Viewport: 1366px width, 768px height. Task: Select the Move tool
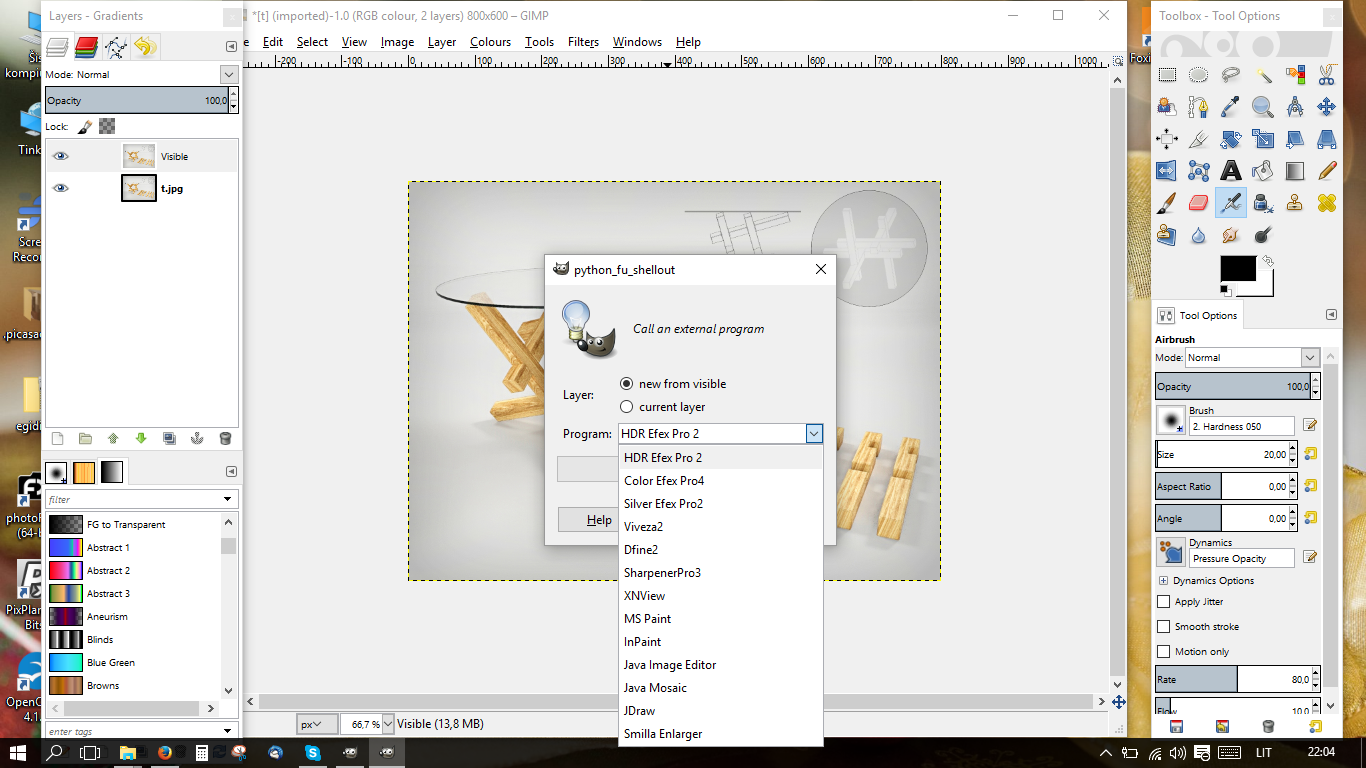coord(1327,107)
